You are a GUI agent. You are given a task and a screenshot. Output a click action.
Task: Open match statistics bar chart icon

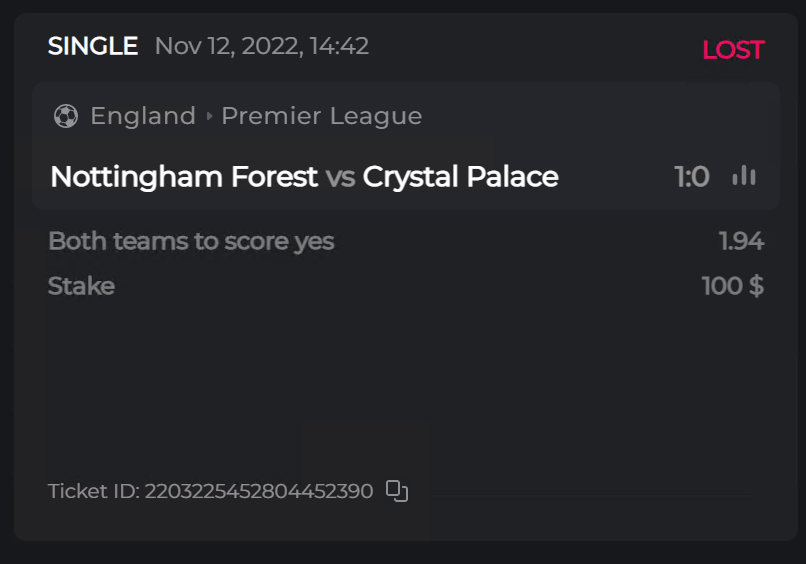[744, 176]
